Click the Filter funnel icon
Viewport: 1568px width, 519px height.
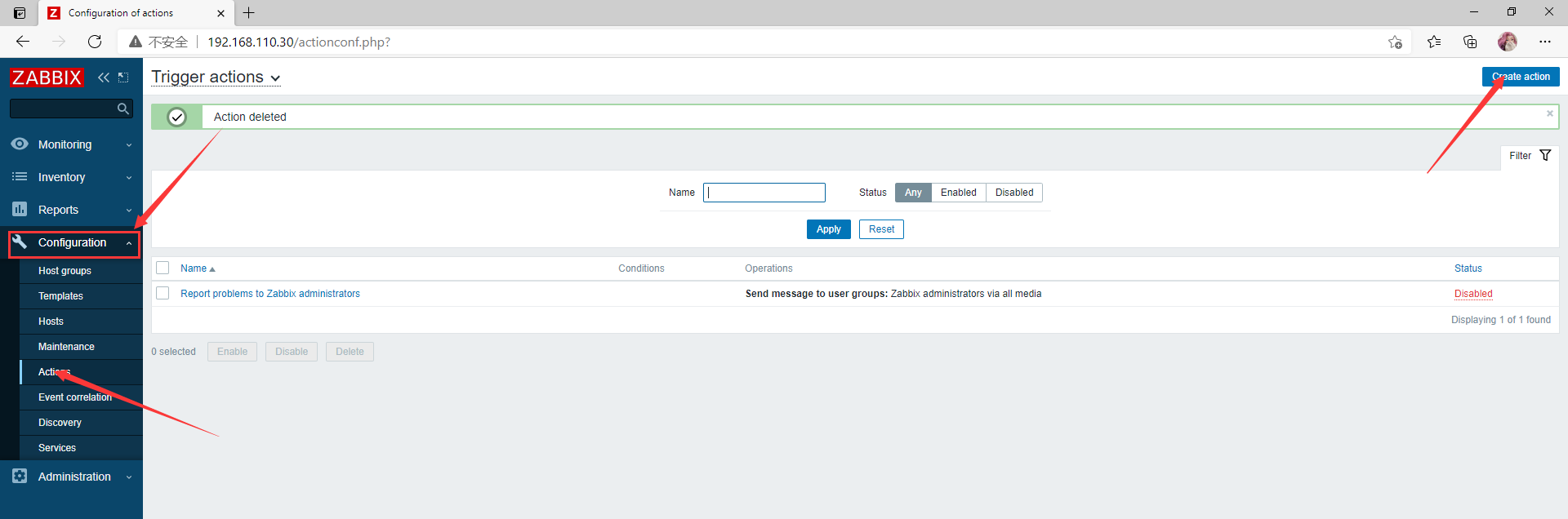[x=1545, y=155]
